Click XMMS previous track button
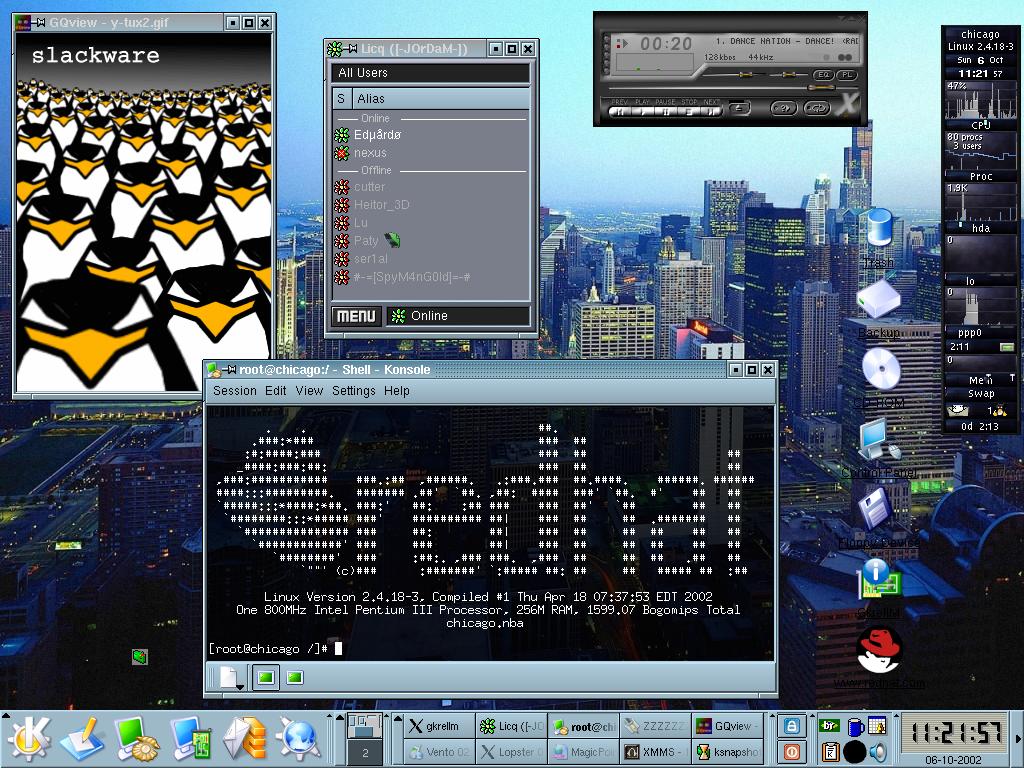This screenshot has height=768, width=1024. coord(619,112)
